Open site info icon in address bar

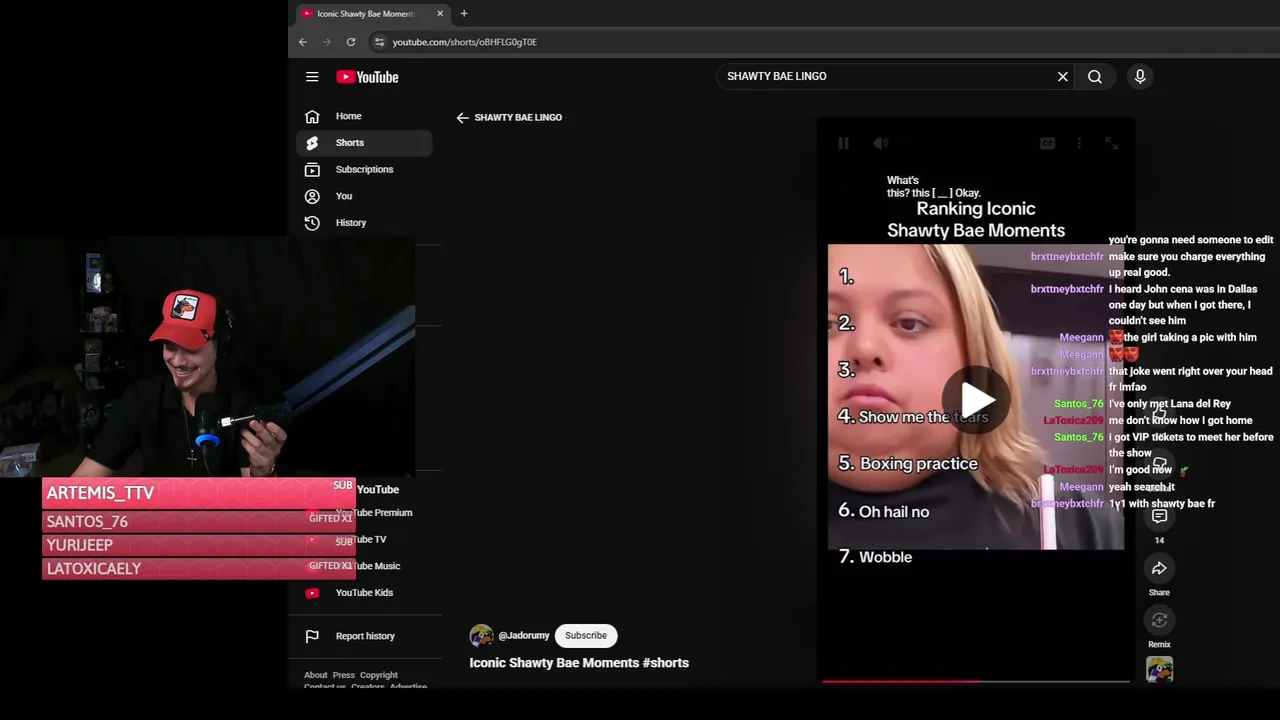[378, 42]
